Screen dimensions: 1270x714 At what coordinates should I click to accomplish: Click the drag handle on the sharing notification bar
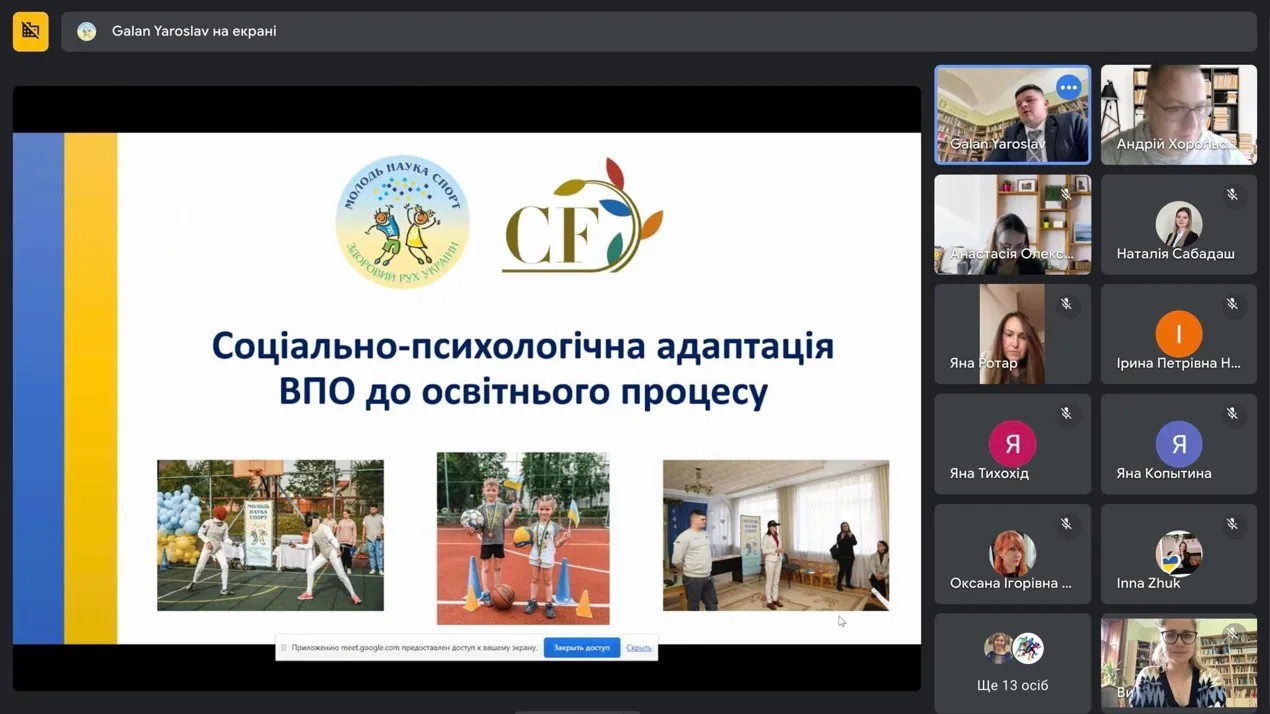(284, 648)
